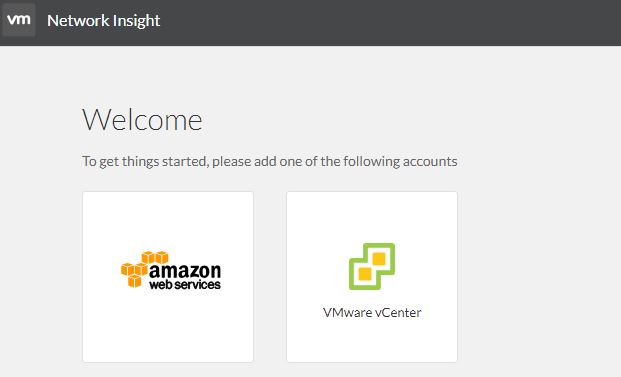Click blank space above the vCenter icon in card
The height and width of the screenshot is (377, 621).
click(372, 217)
